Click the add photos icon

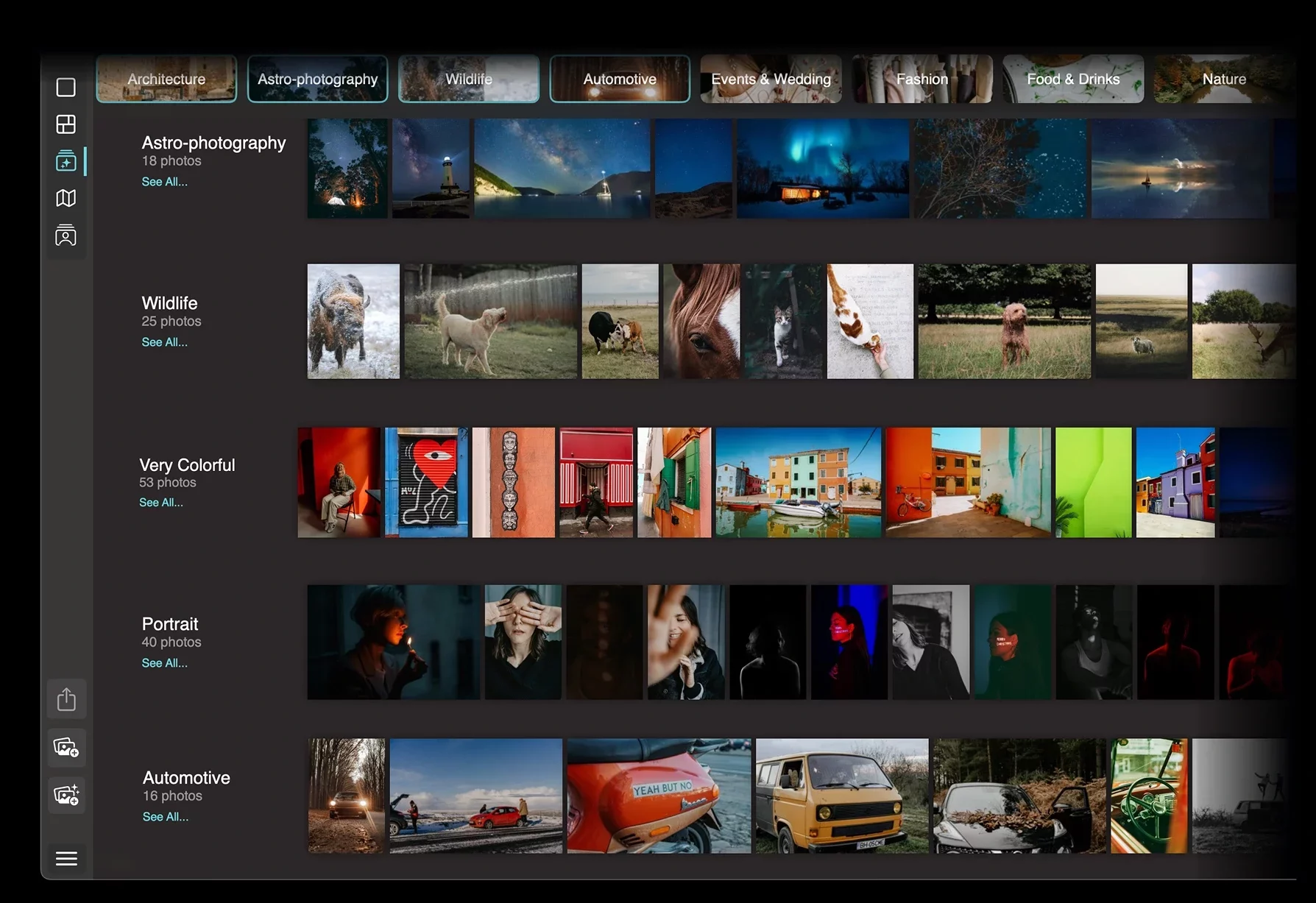click(x=67, y=748)
